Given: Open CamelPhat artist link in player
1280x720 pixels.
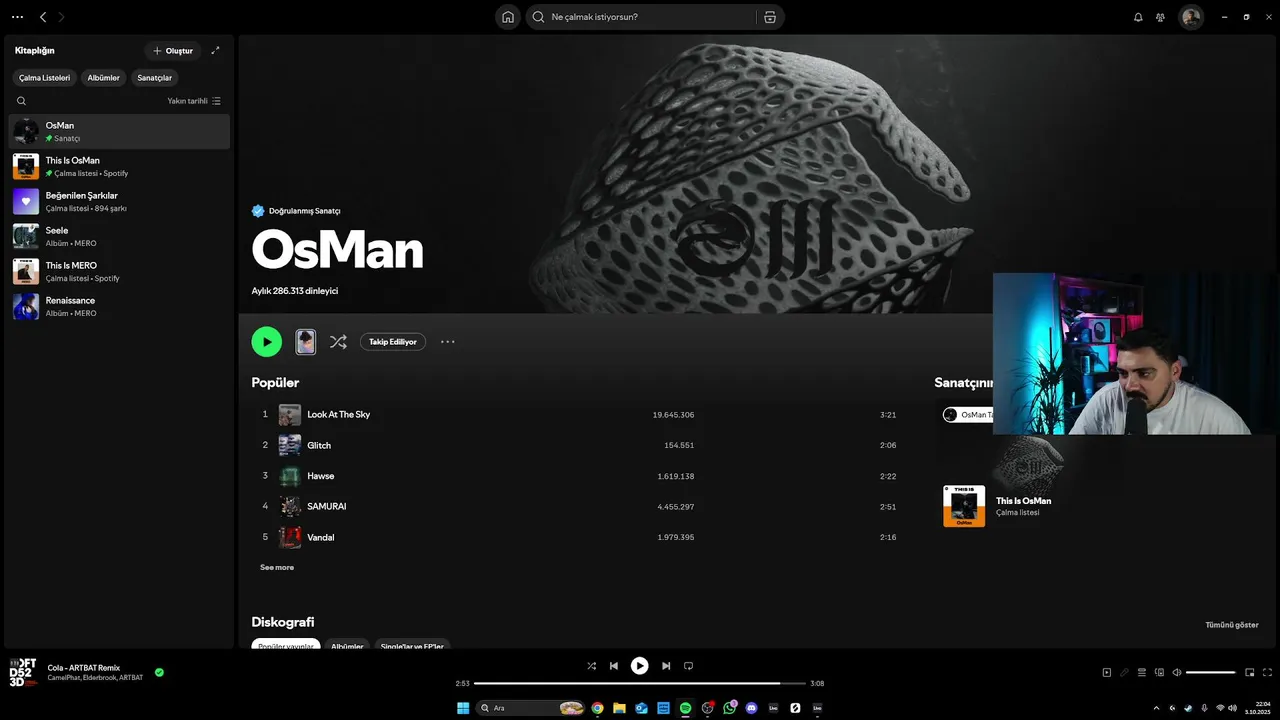Looking at the screenshot, I should tap(62, 678).
